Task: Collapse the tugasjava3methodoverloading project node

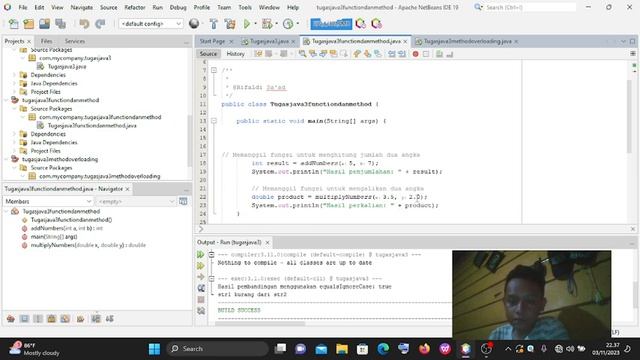Action: coord(7,159)
